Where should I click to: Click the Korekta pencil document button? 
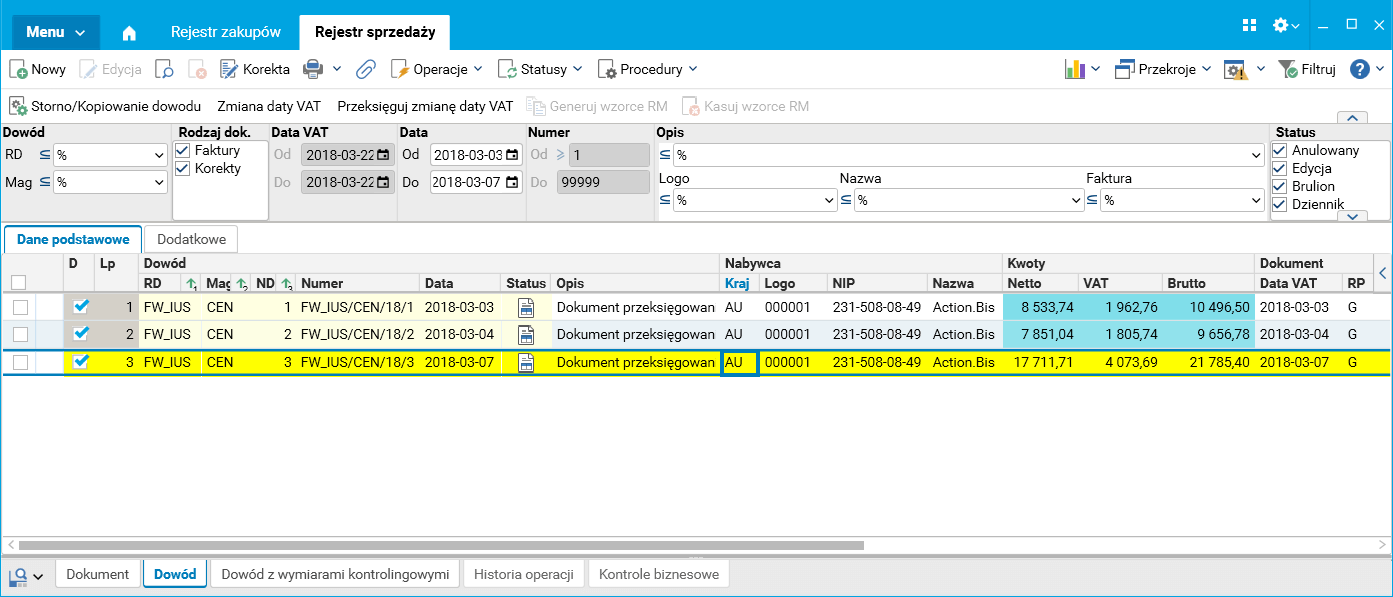[254, 69]
